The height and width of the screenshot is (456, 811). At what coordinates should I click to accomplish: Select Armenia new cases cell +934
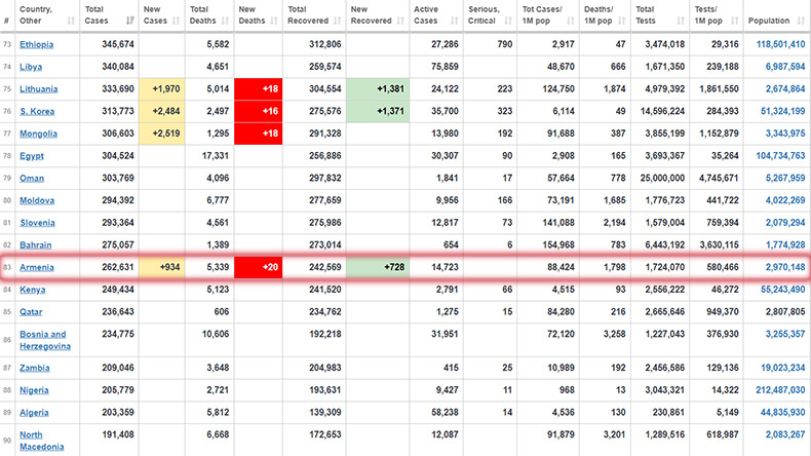point(162,267)
